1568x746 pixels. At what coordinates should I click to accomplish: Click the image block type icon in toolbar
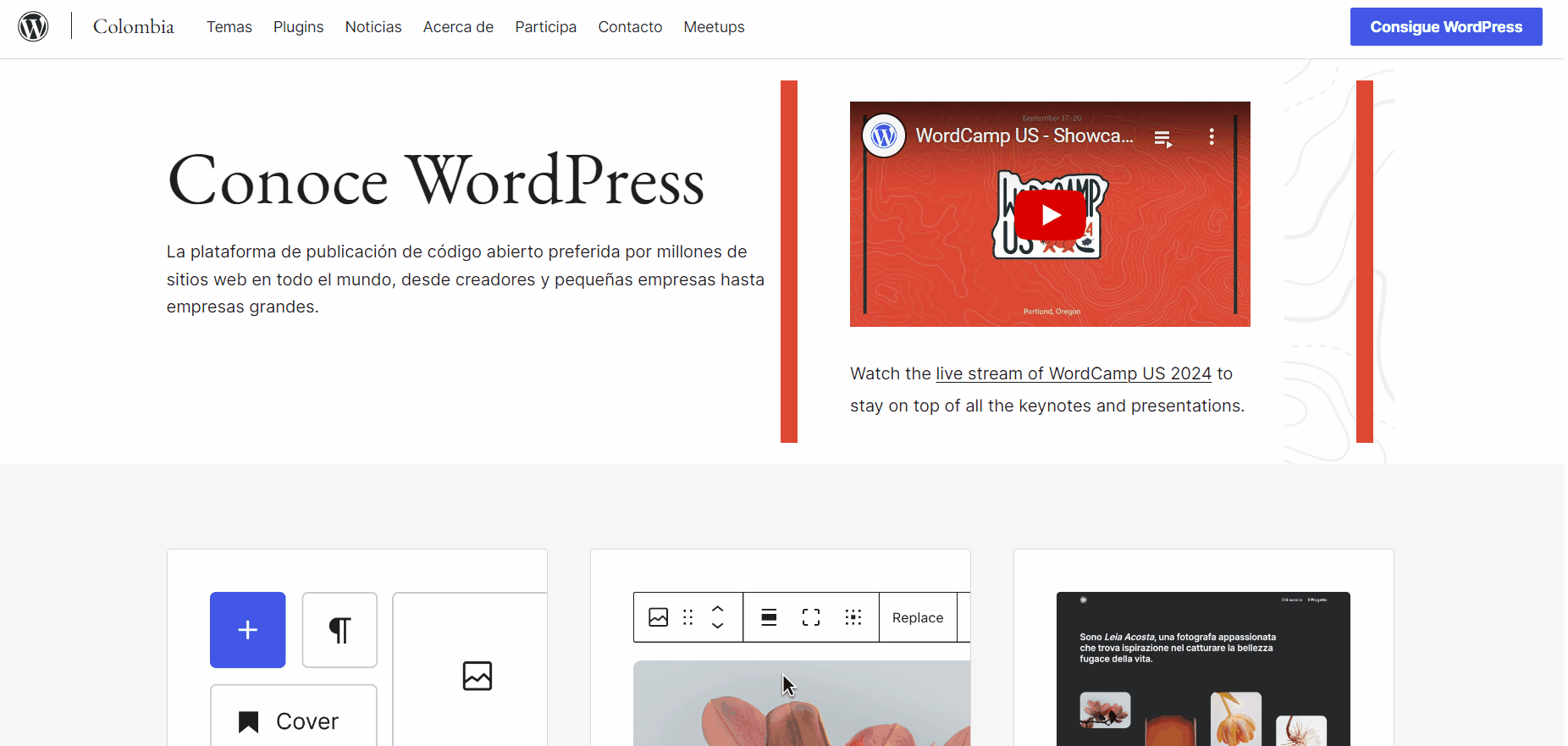coord(658,617)
